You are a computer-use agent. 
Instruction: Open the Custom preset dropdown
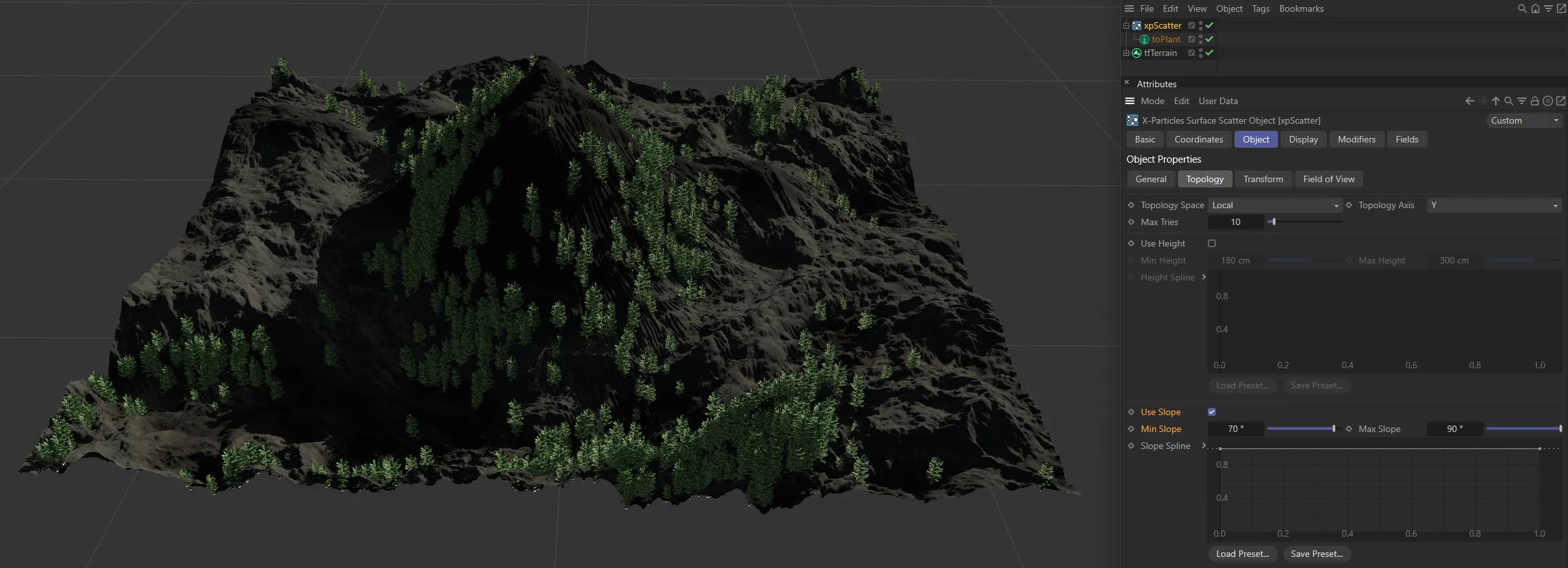point(1524,120)
